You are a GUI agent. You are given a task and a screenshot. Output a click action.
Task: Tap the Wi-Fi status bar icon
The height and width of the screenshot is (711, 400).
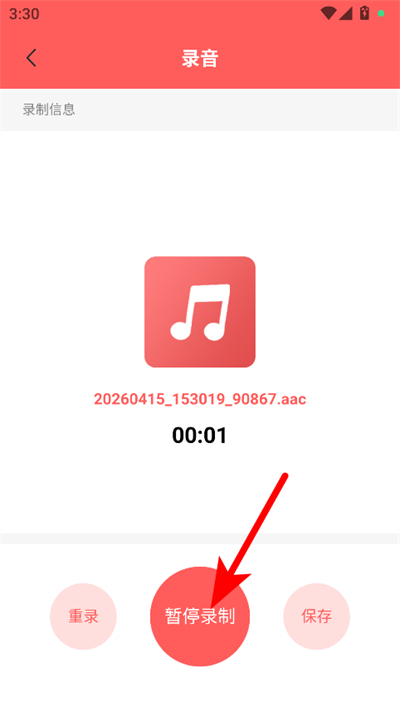pyautogui.click(x=328, y=14)
